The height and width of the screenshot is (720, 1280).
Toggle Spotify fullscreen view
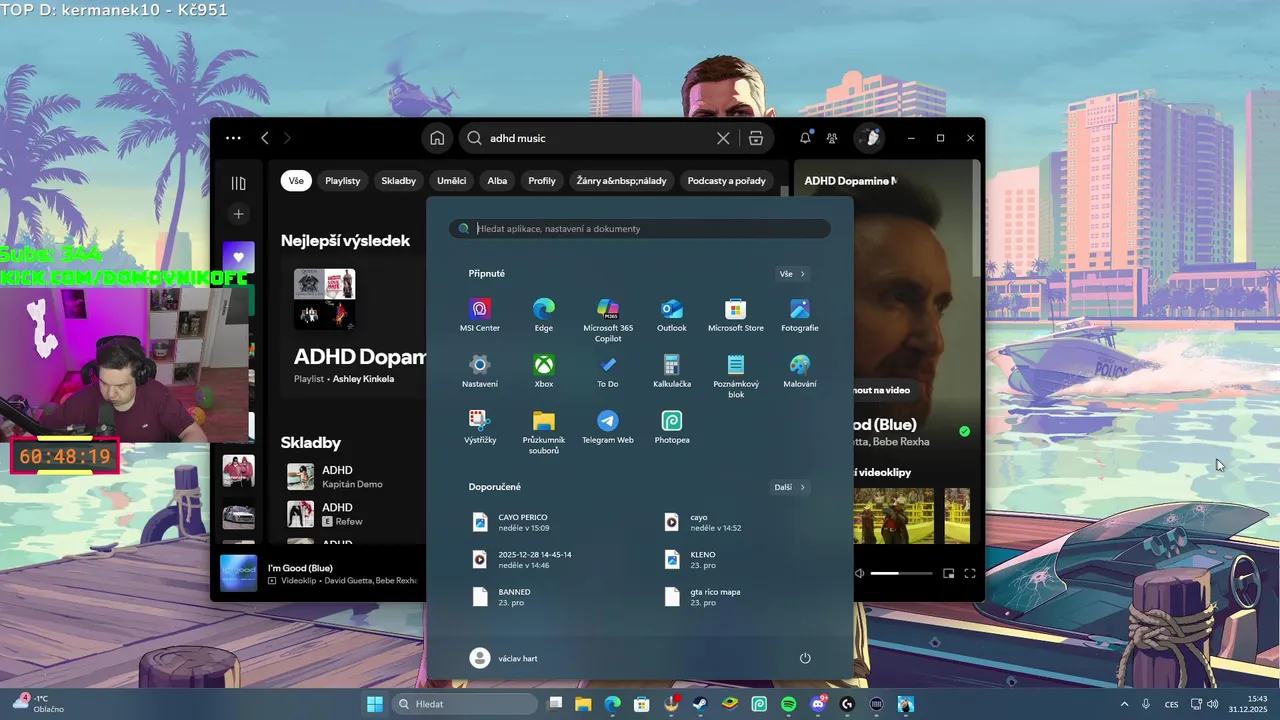point(969,573)
